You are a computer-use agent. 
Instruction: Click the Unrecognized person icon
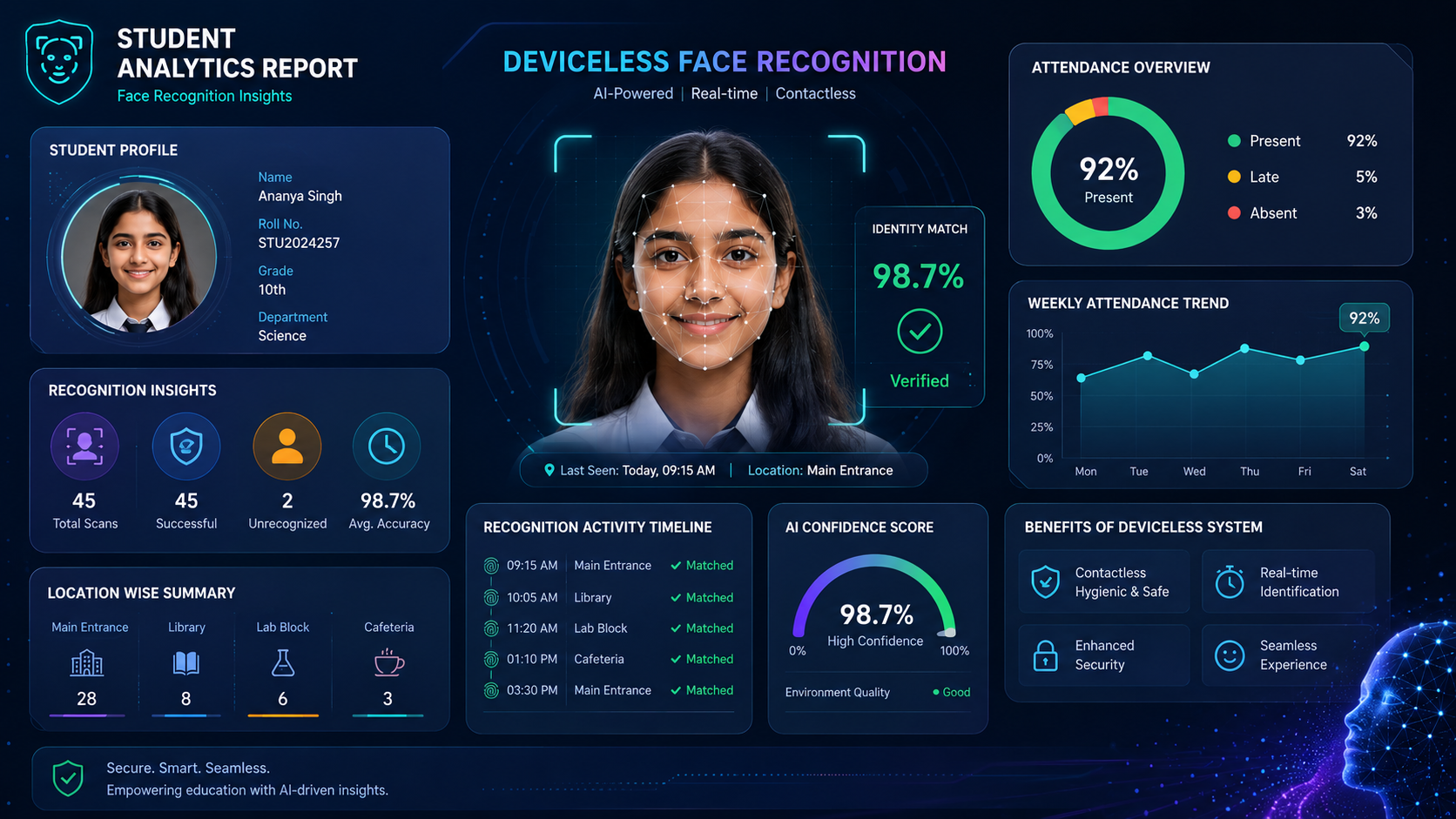coord(287,446)
